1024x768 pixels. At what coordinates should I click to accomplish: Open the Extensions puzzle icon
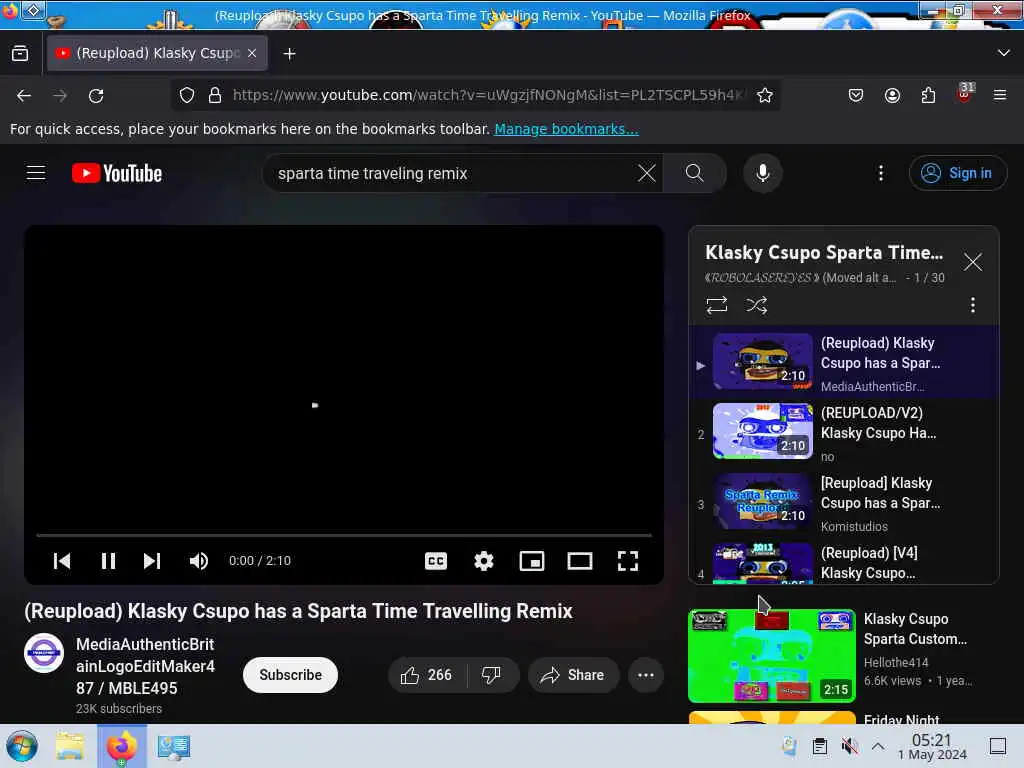coord(928,95)
